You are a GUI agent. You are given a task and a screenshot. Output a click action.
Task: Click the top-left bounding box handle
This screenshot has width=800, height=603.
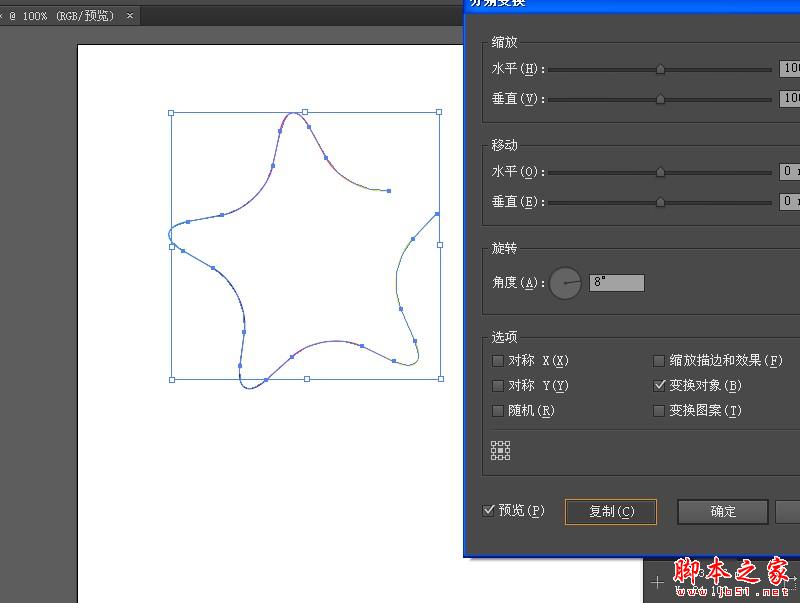171,113
